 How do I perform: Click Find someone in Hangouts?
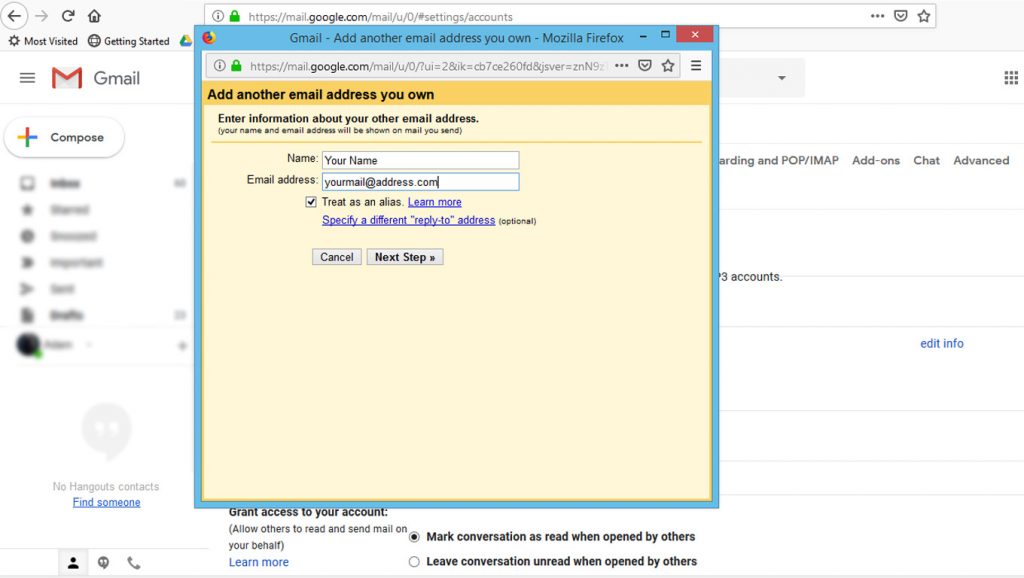(106, 502)
